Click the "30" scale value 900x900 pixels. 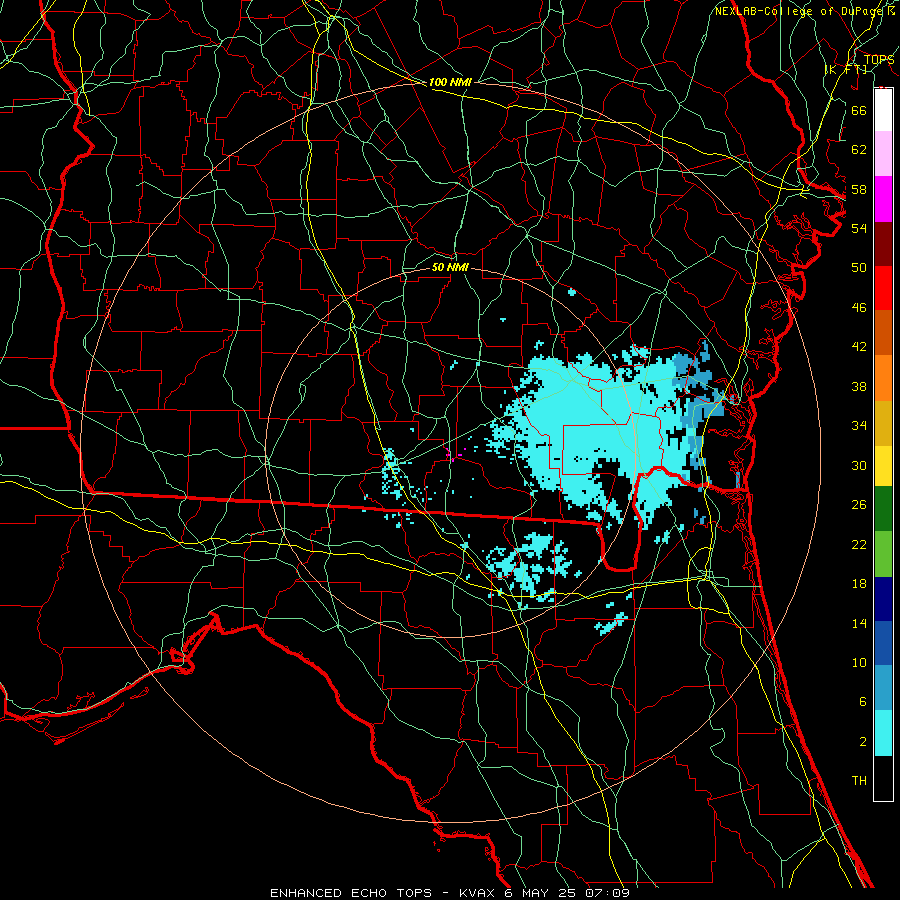coord(859,465)
